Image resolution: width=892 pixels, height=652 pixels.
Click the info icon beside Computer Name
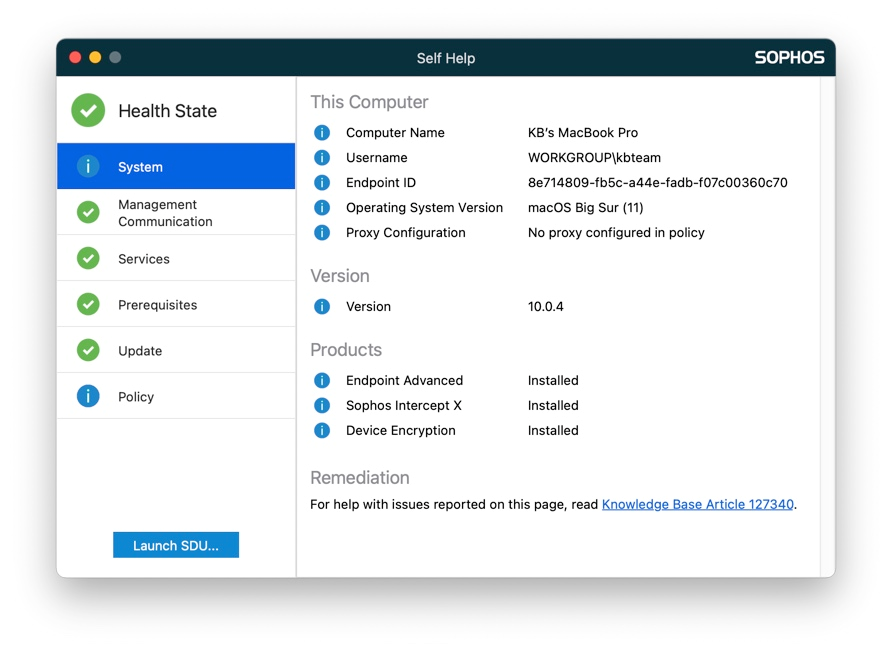click(321, 132)
